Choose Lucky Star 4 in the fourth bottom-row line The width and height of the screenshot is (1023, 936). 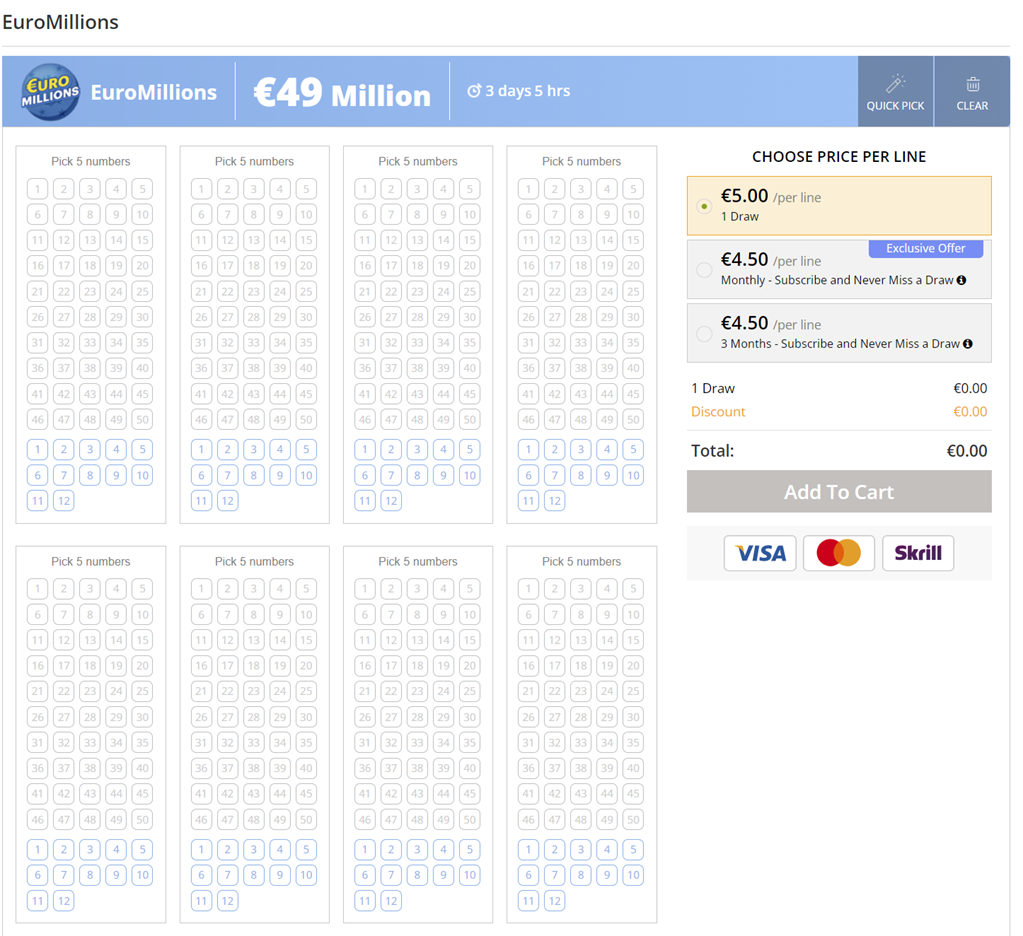click(607, 849)
